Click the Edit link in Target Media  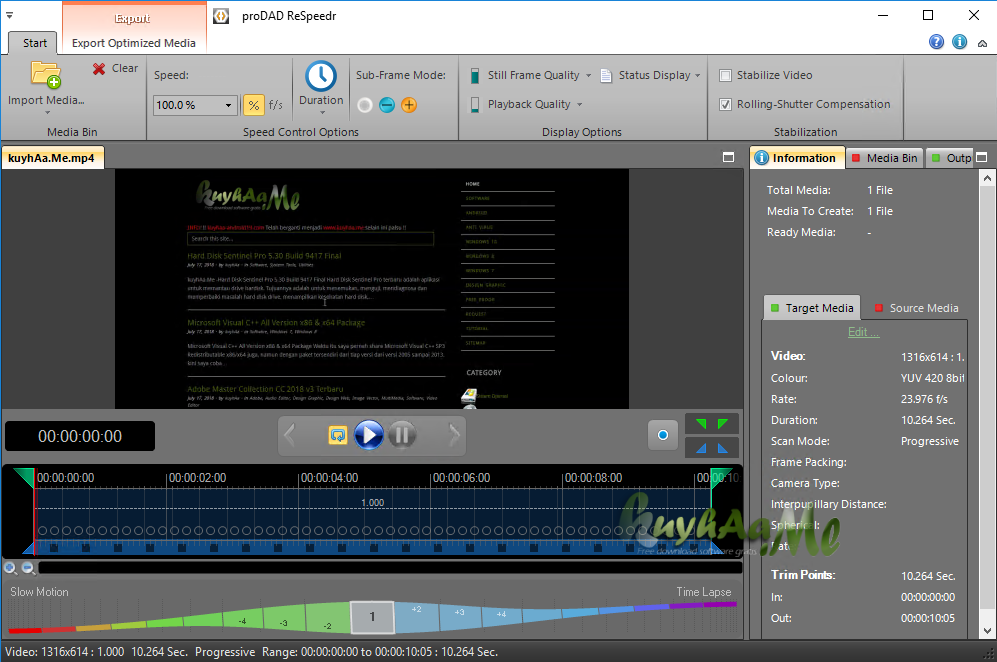click(x=863, y=332)
